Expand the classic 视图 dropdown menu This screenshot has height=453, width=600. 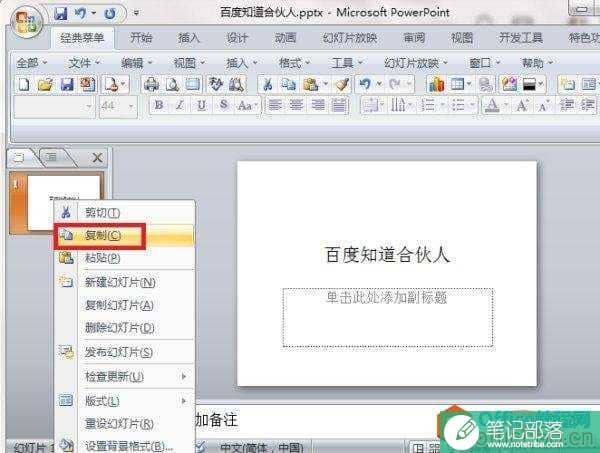[x=189, y=62]
